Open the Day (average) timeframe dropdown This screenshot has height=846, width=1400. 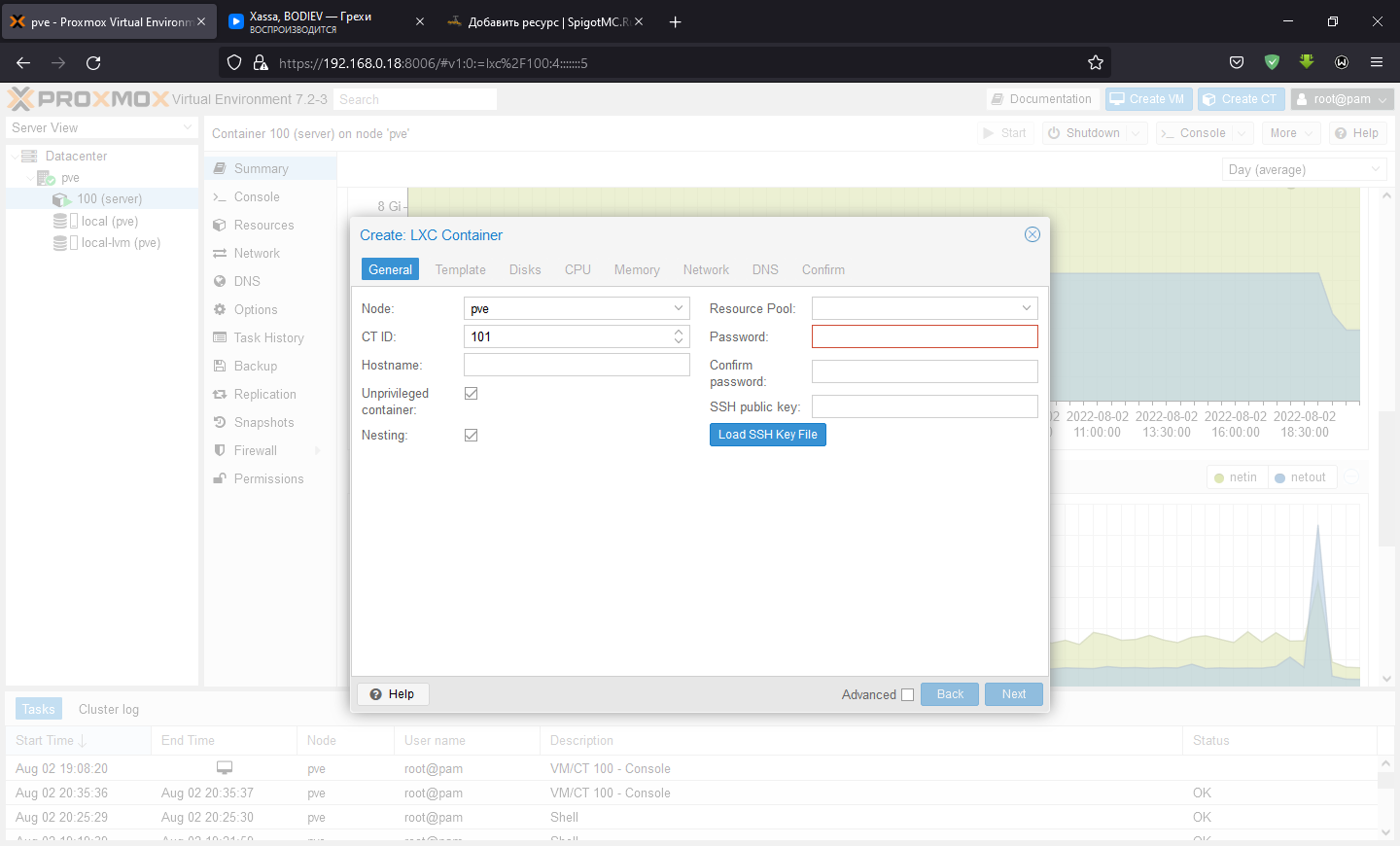tap(1305, 169)
